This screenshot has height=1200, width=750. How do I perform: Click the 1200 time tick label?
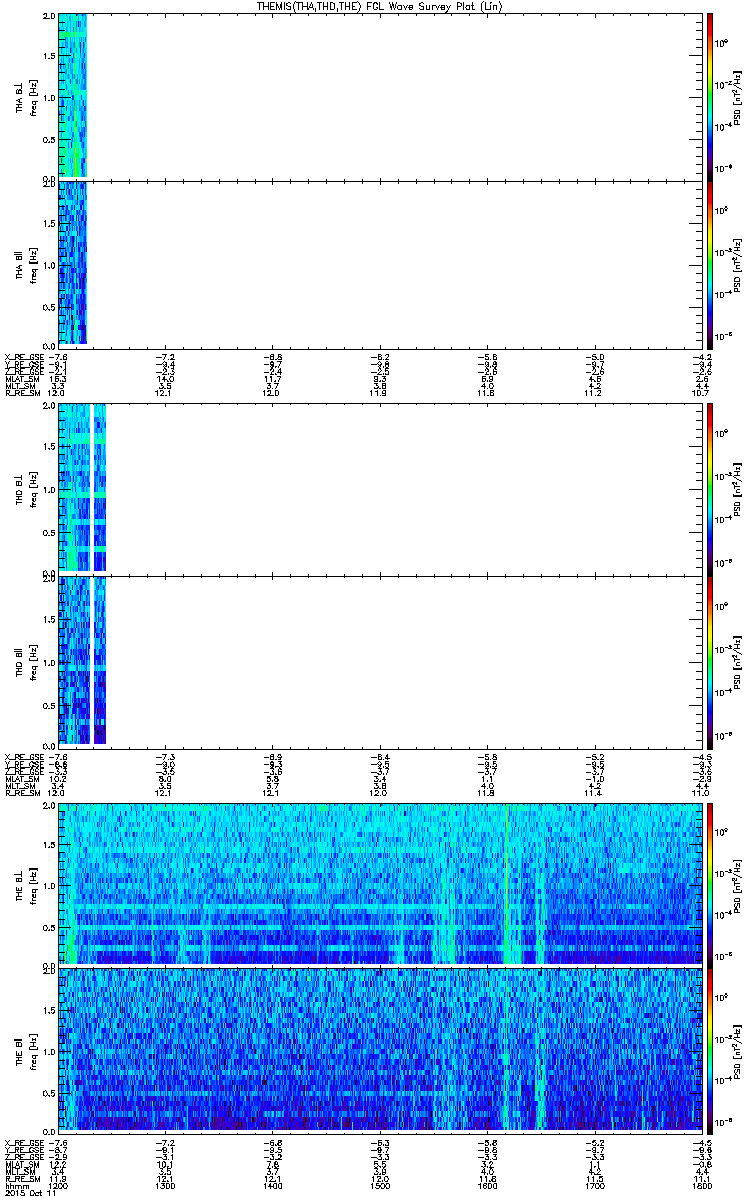point(56,1187)
